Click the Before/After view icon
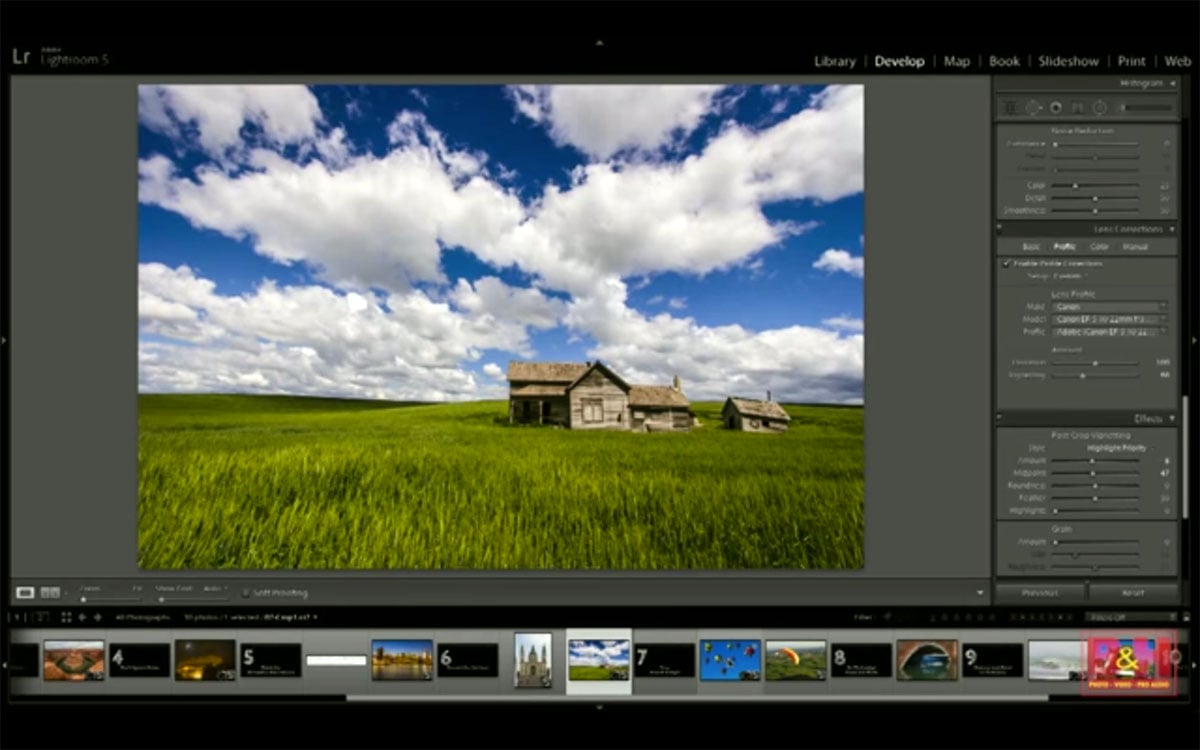This screenshot has width=1200, height=750. 50,593
